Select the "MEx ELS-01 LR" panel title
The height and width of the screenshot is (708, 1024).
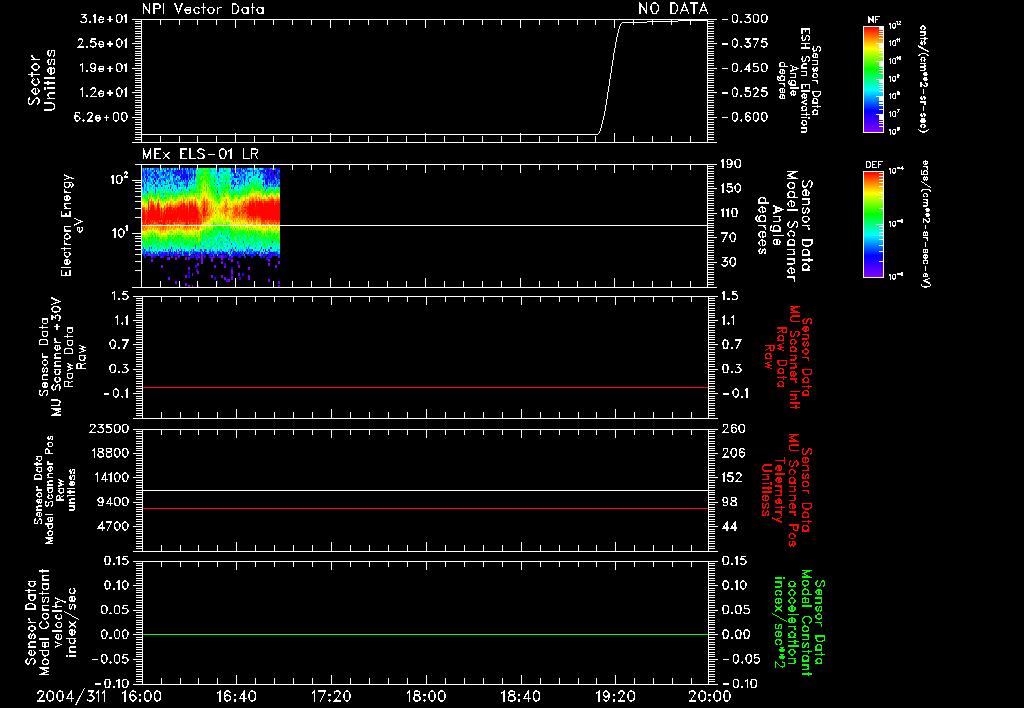(200, 154)
